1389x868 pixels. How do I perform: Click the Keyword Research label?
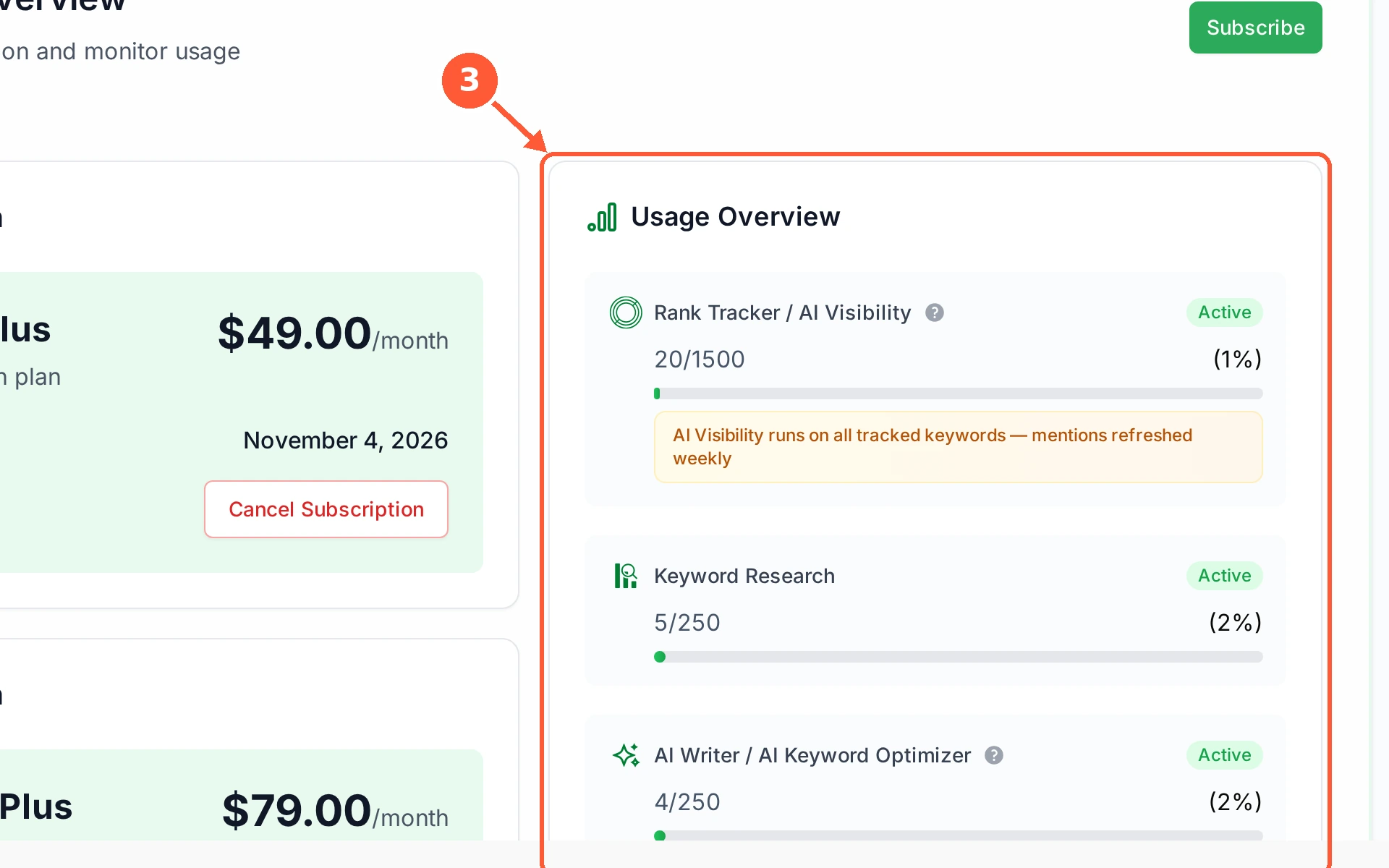click(744, 576)
